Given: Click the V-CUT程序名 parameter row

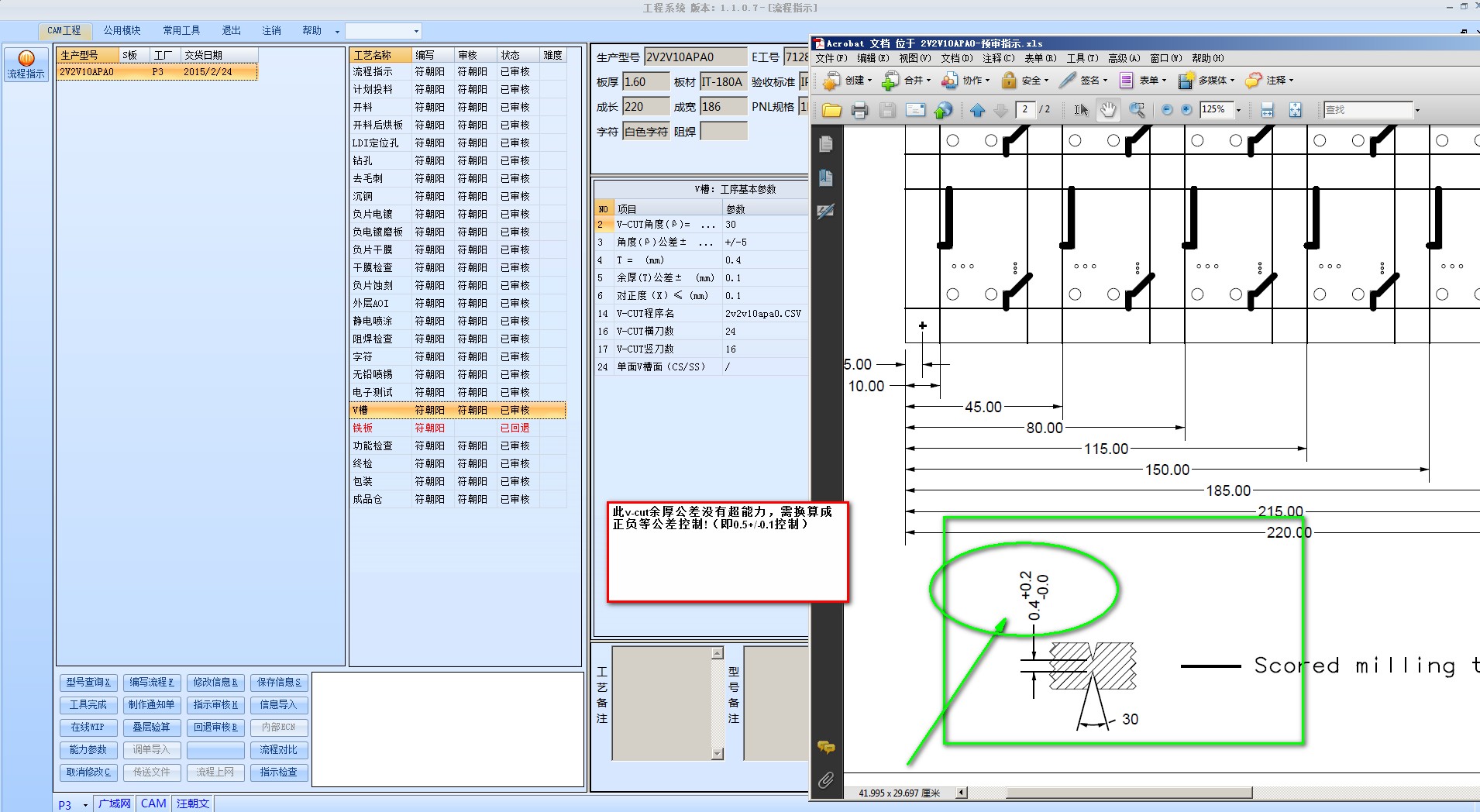Looking at the screenshot, I should (701, 314).
